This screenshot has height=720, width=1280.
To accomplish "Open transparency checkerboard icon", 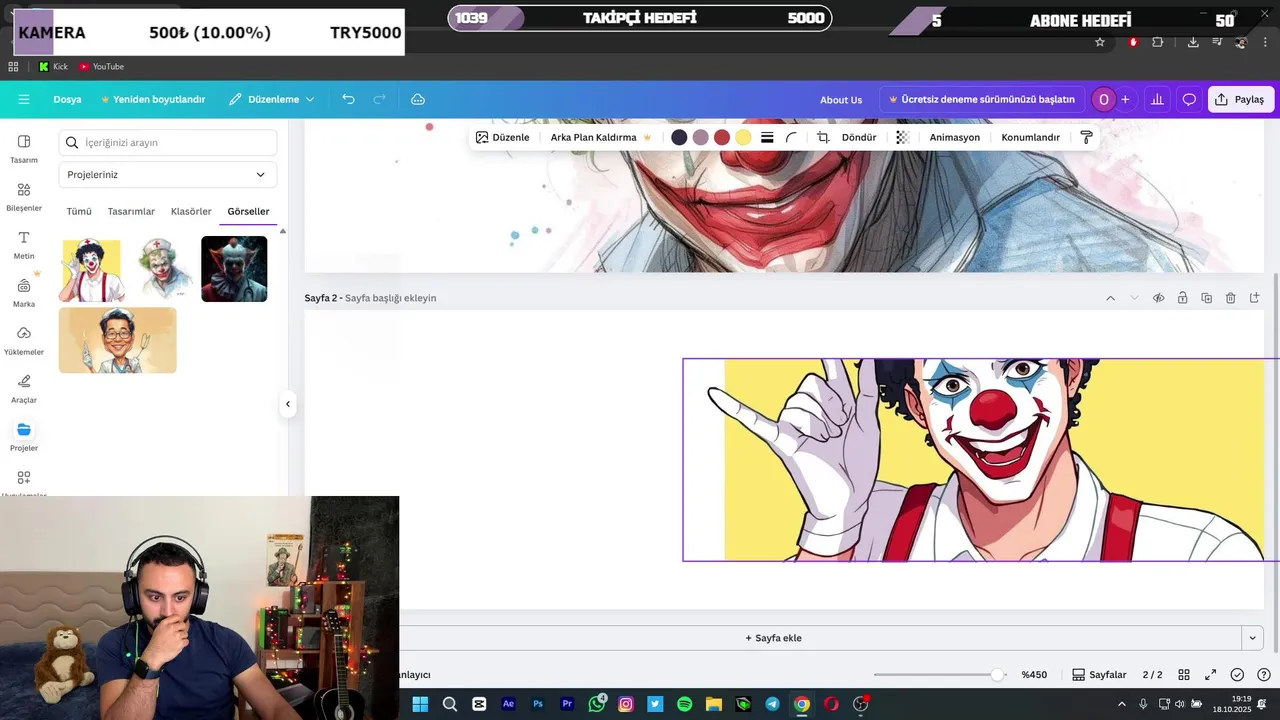I will (902, 137).
